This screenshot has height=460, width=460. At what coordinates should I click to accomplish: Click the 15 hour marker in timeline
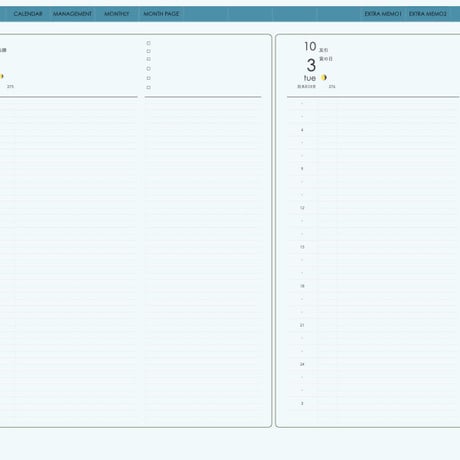(x=302, y=247)
